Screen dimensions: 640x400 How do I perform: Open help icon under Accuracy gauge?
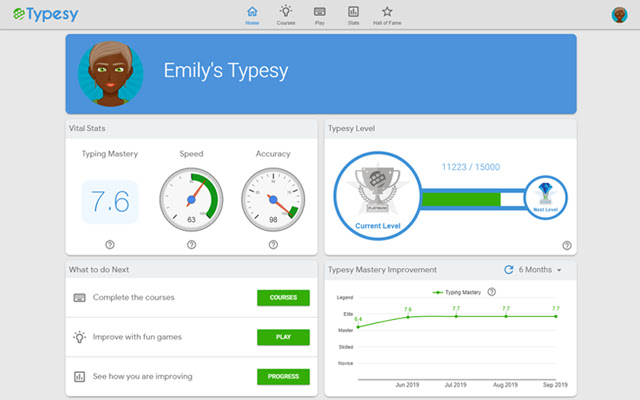[273, 244]
